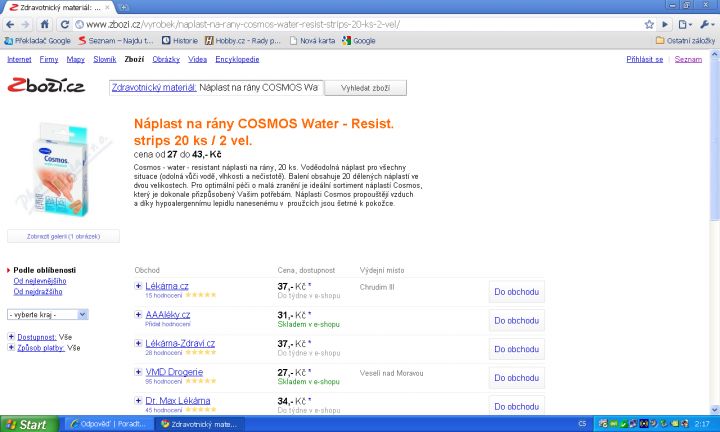Viewport: 720px width, 432px height.
Task: Switch to the Firmy navigation link
Action: tap(49, 59)
